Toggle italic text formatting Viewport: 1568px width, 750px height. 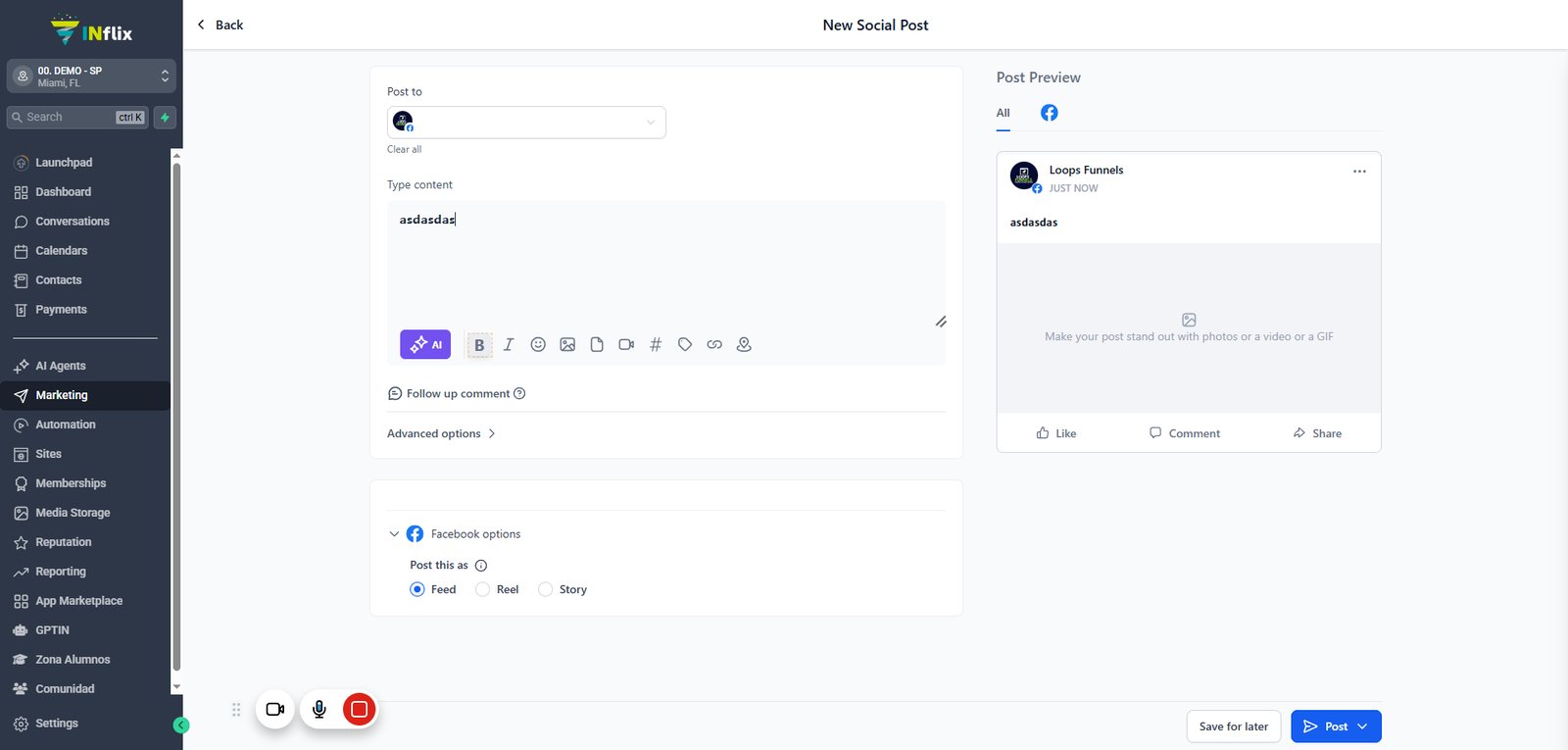(509, 345)
